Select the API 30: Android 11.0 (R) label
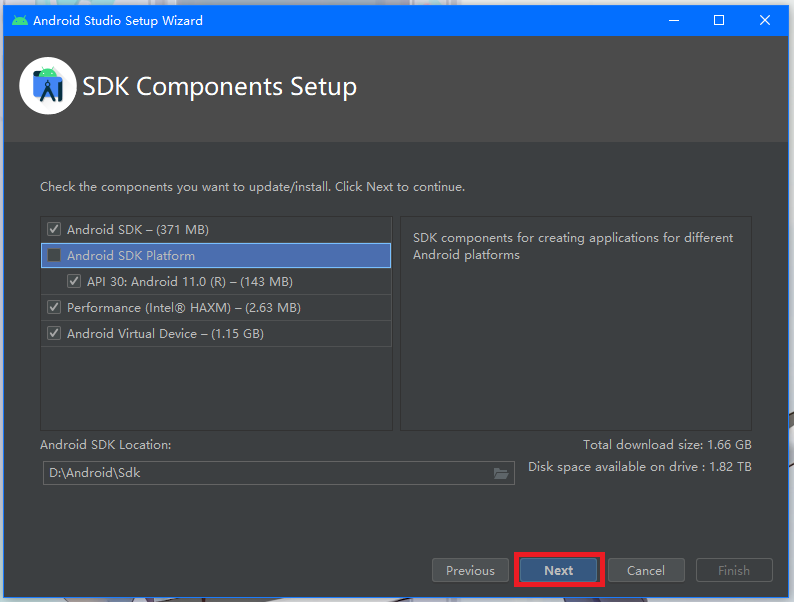 pyautogui.click(x=190, y=282)
